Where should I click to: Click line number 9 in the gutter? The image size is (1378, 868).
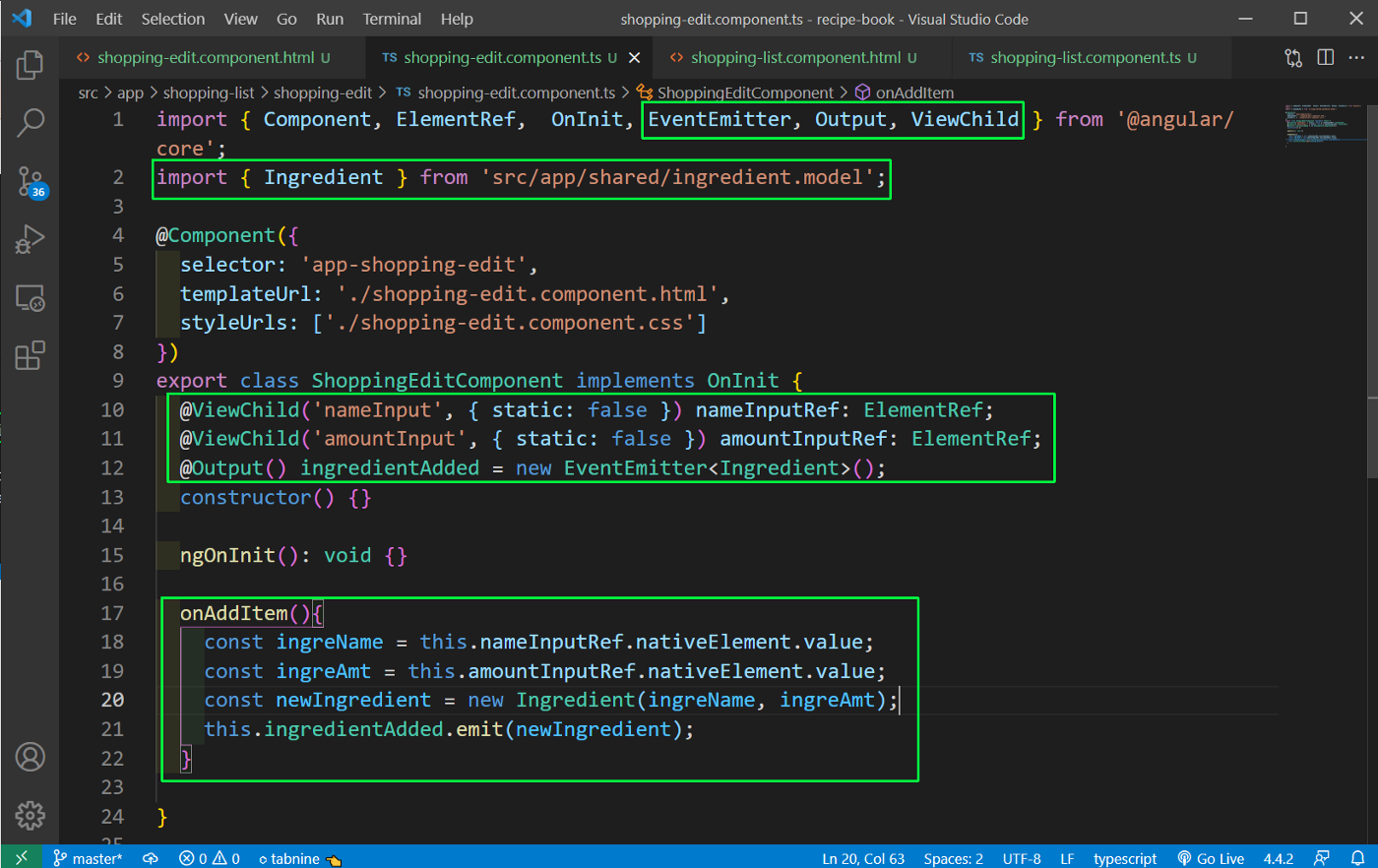click(x=118, y=381)
